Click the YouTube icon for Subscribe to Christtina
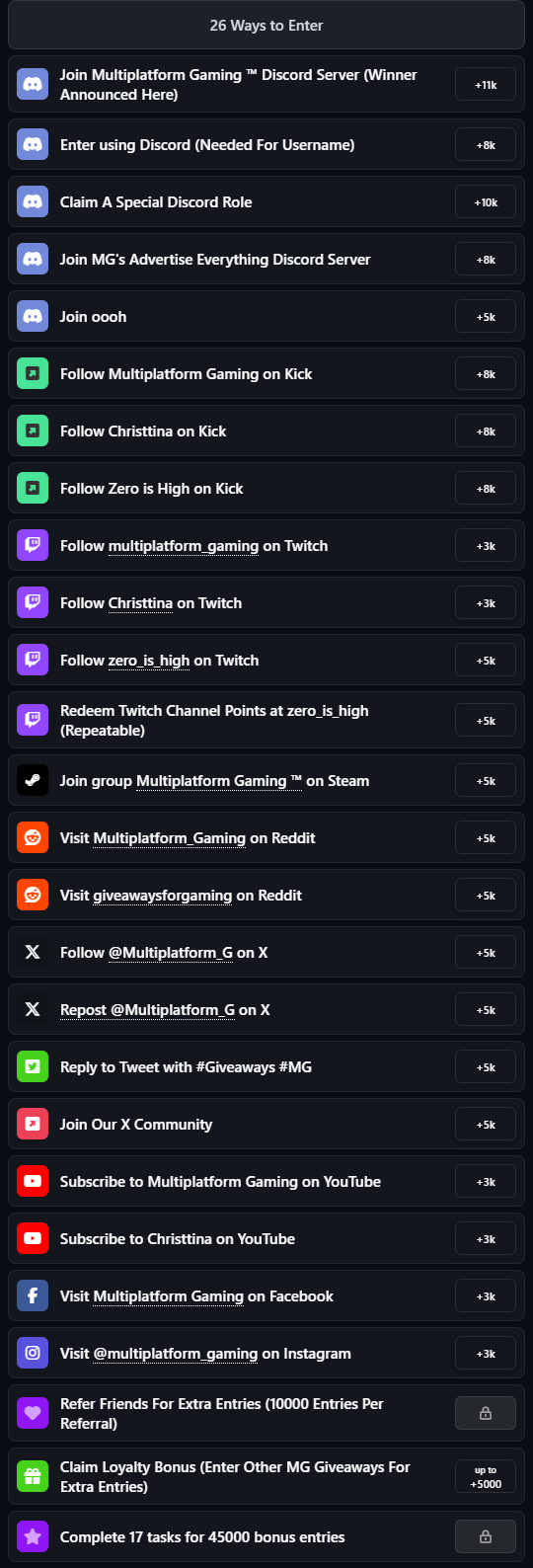Screen dimensions: 533x1568 coord(33,1239)
